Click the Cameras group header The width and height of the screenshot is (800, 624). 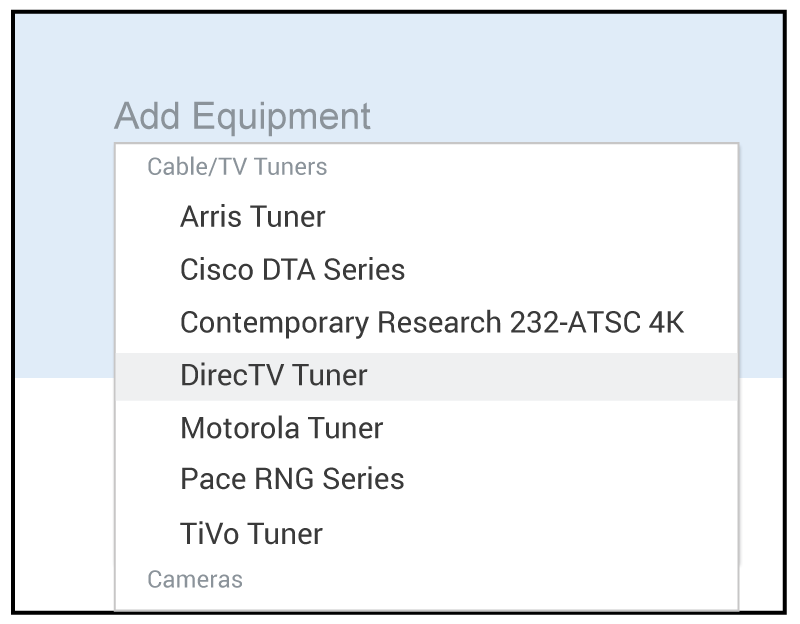pos(195,579)
